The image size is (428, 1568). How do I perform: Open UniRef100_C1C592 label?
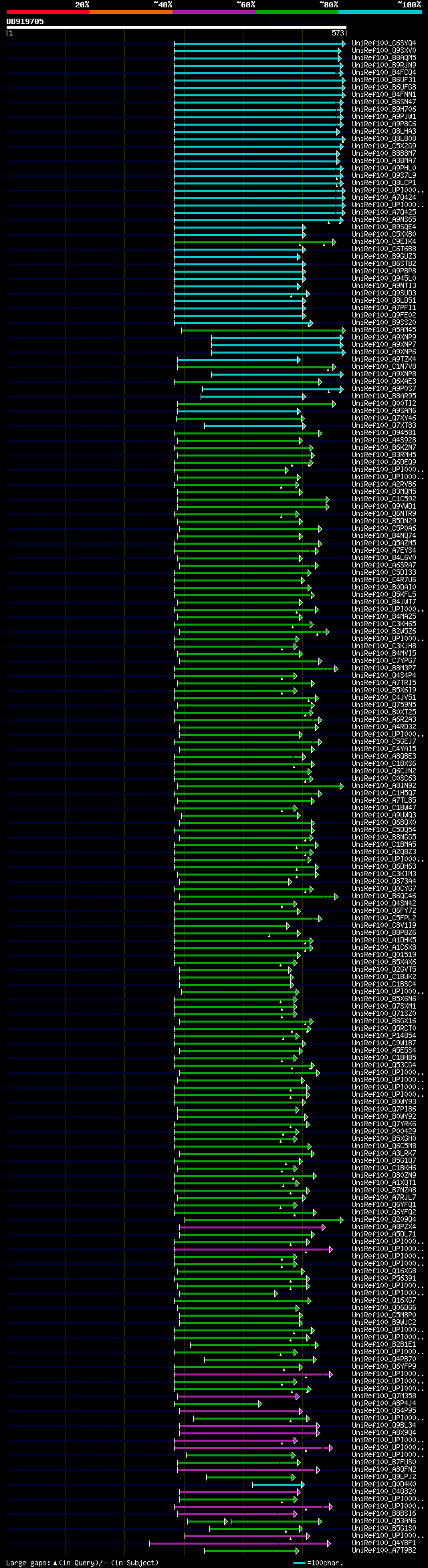pyautogui.click(x=384, y=499)
